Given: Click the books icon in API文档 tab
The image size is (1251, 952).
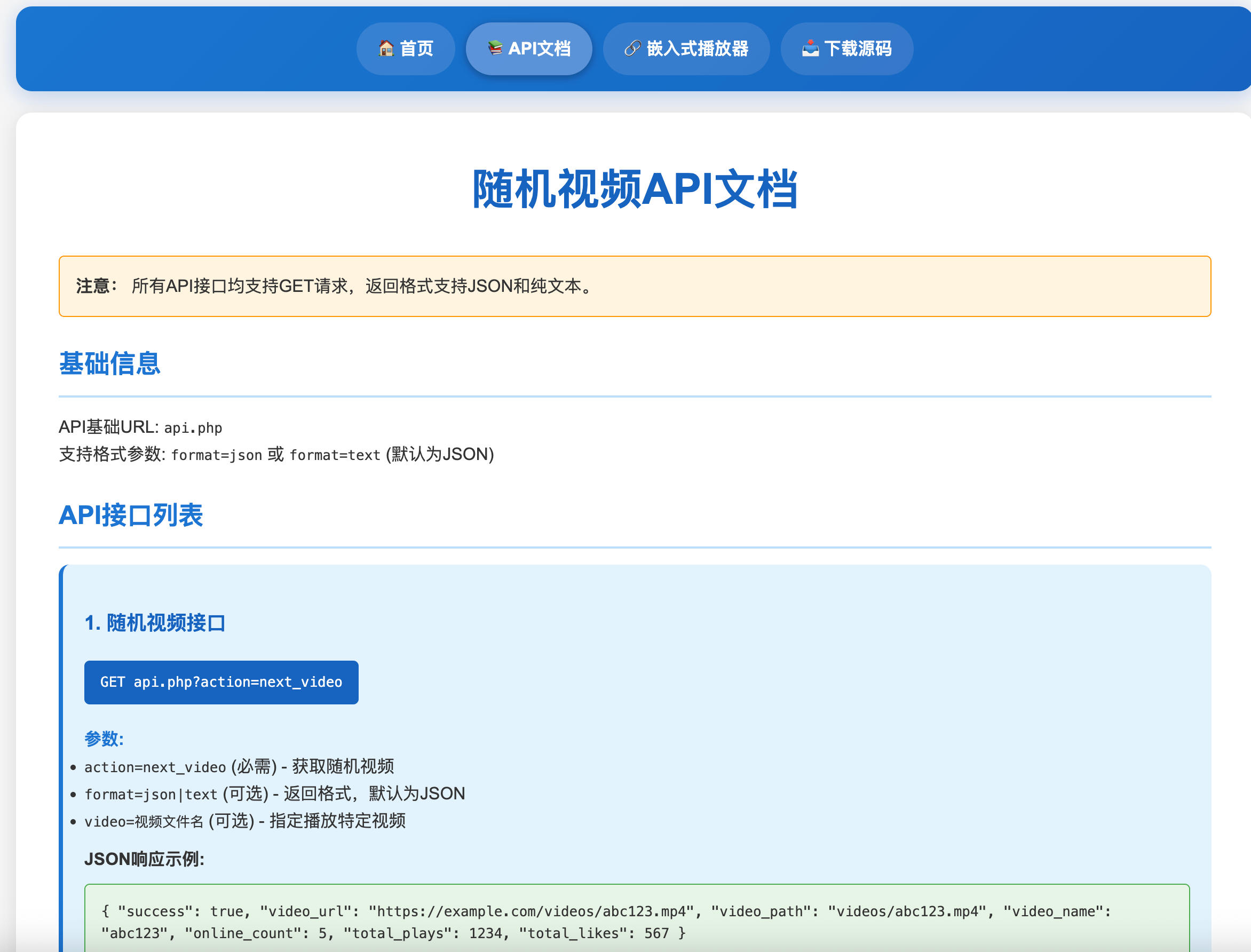Looking at the screenshot, I should pyautogui.click(x=495, y=49).
